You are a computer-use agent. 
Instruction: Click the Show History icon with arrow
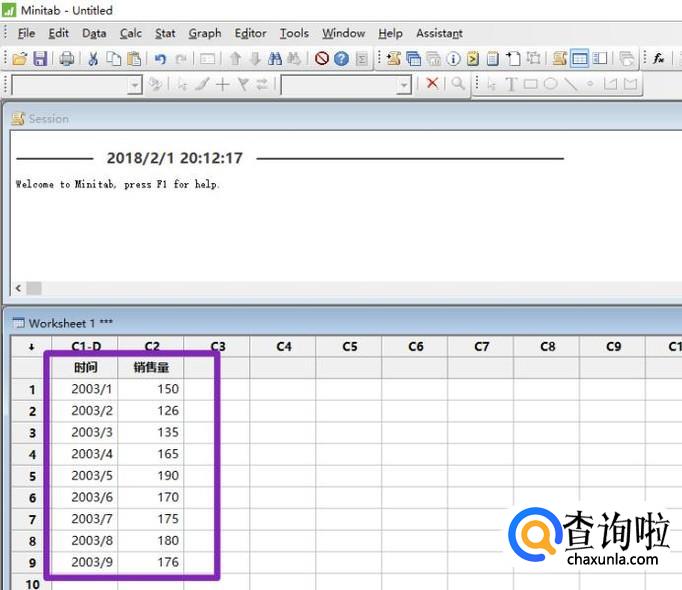pos(473,58)
